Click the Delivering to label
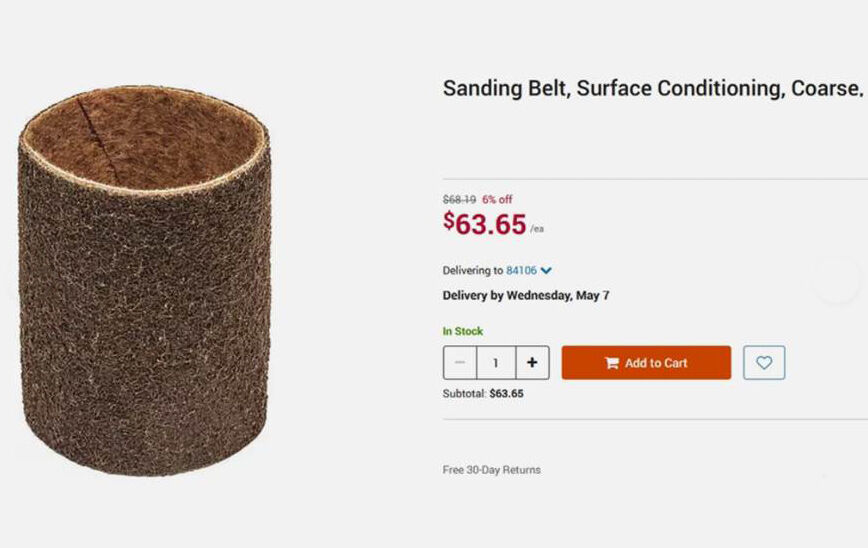868x548 pixels. [472, 271]
